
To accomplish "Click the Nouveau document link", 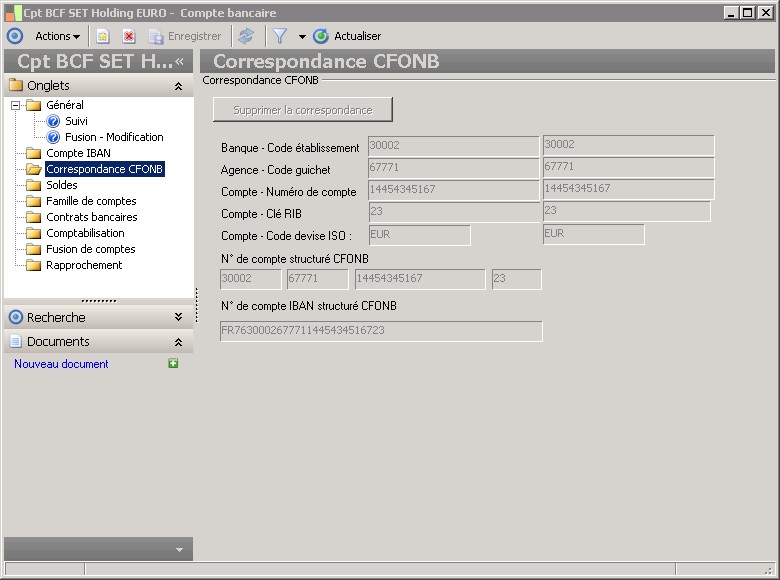I will pos(61,364).
